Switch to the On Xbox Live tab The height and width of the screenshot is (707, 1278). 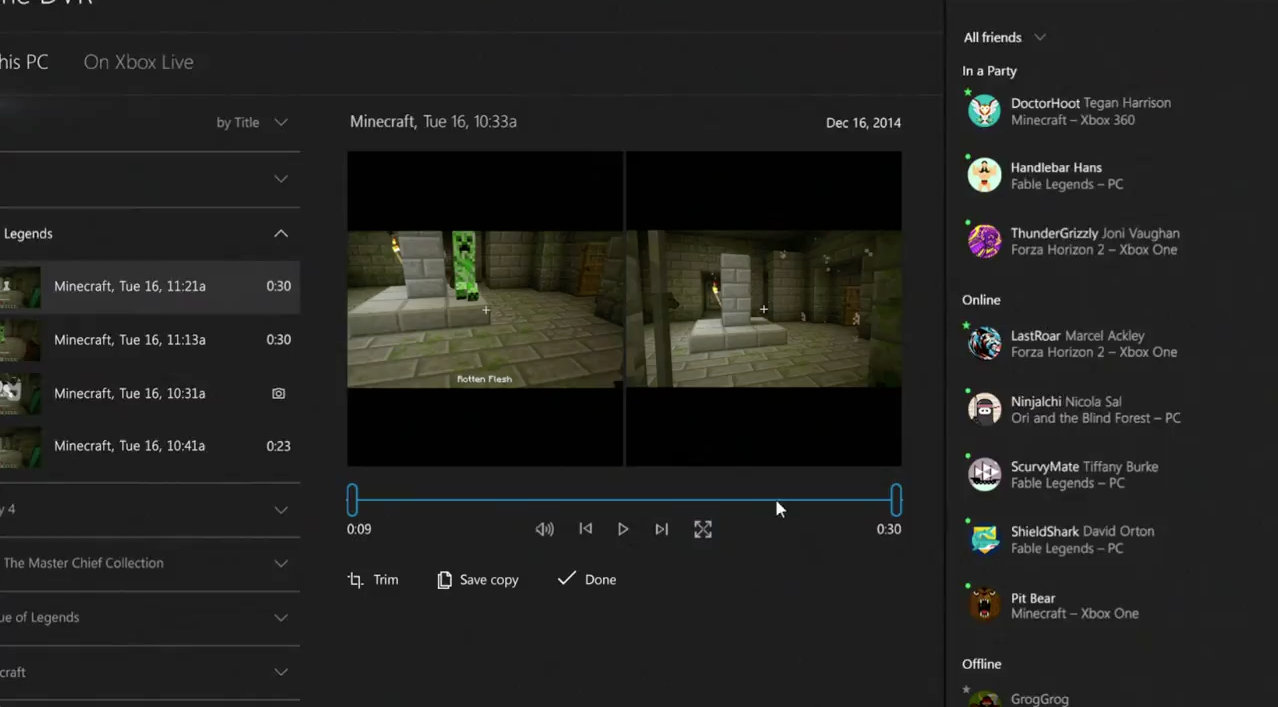coord(139,62)
